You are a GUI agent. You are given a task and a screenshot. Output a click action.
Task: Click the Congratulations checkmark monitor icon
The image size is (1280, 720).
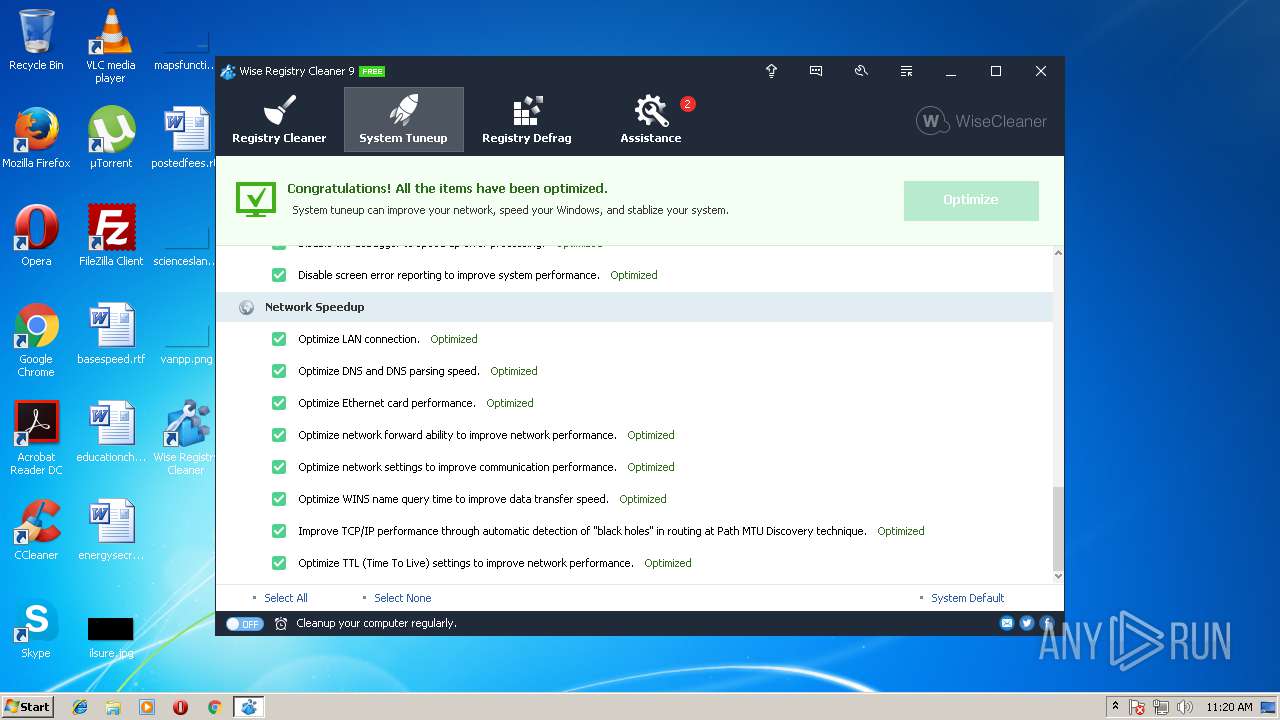click(256, 199)
